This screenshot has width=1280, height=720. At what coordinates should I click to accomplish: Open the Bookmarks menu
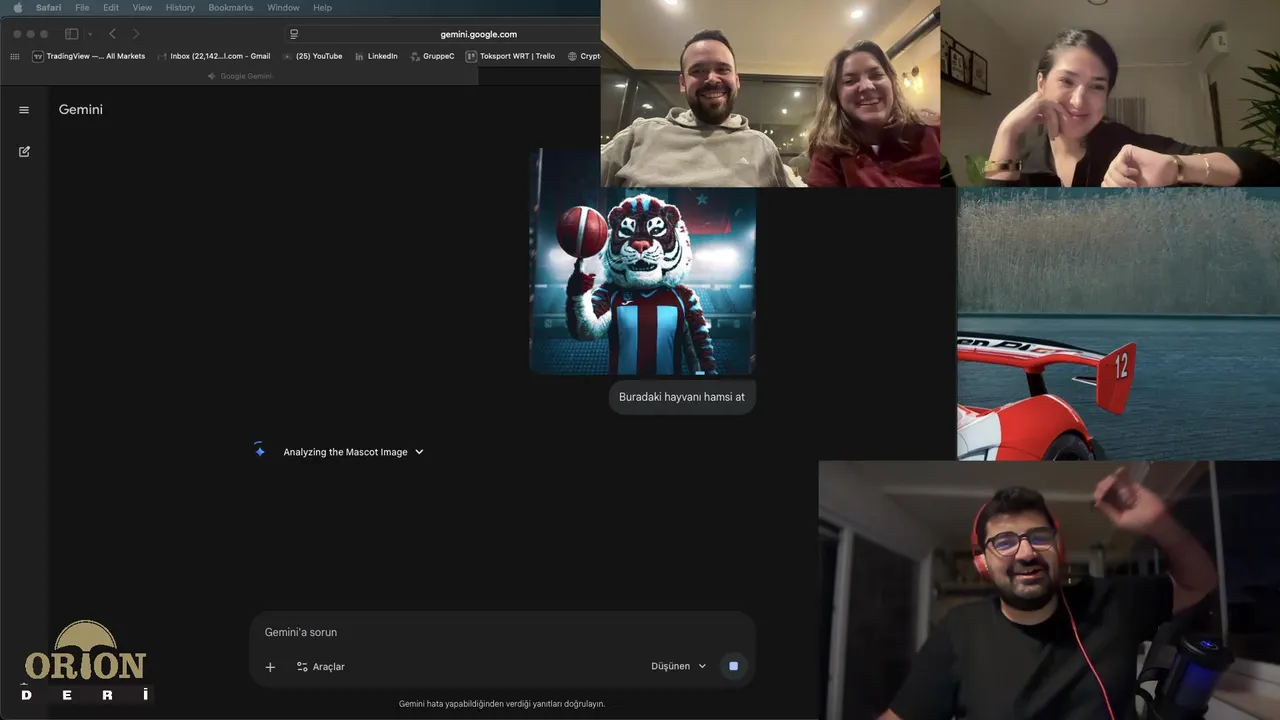(x=231, y=8)
